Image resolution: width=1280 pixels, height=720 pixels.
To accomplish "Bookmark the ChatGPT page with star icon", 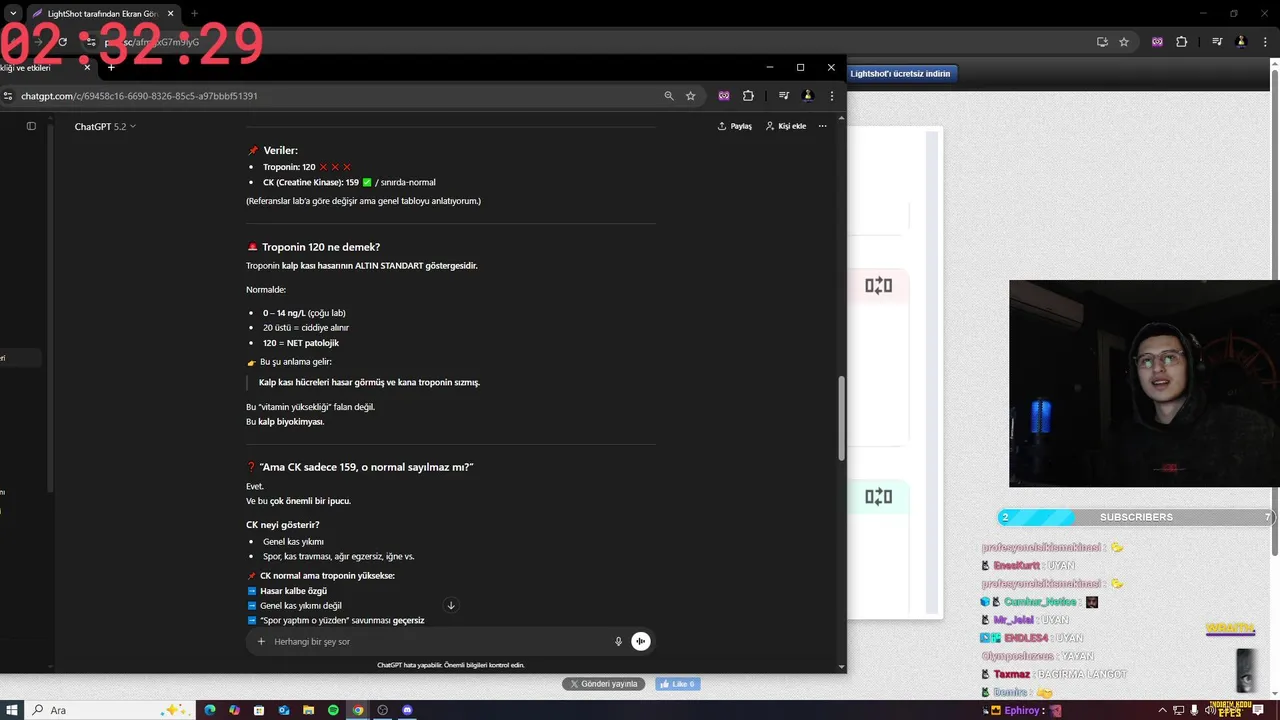I will [x=690, y=96].
